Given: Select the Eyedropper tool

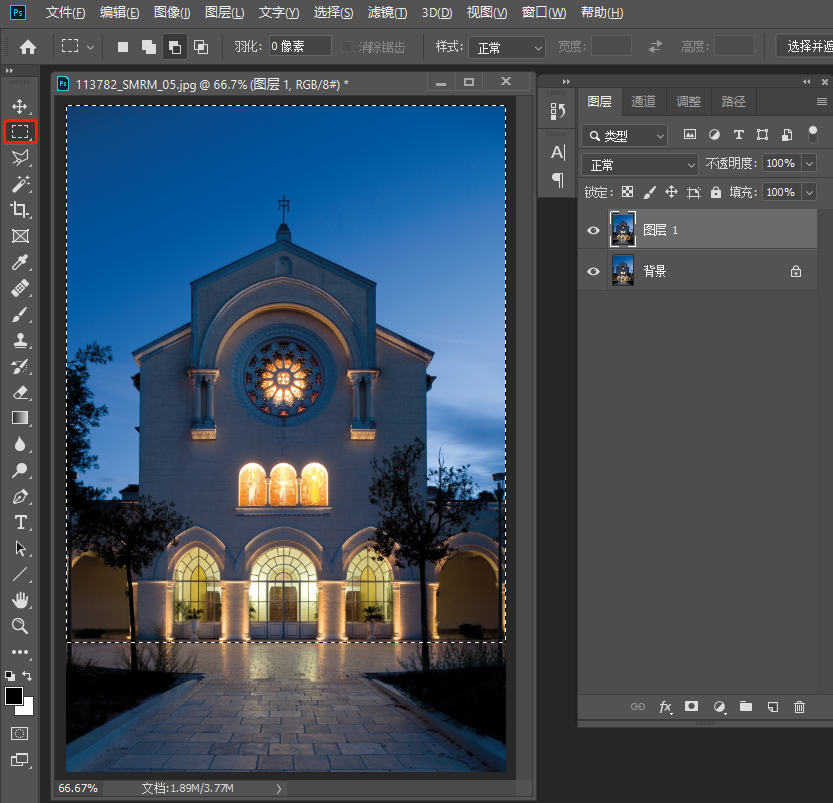Looking at the screenshot, I should pyautogui.click(x=20, y=262).
